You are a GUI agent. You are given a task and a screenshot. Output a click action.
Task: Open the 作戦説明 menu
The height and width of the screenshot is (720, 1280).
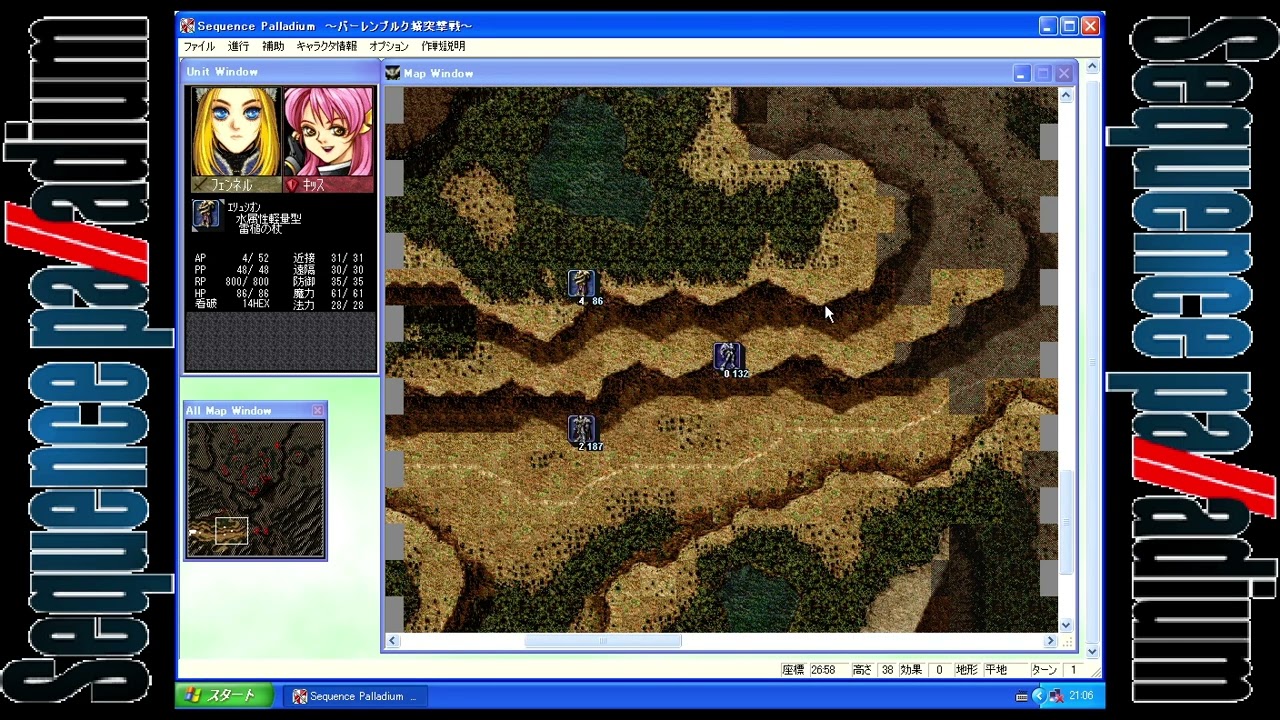(443, 46)
